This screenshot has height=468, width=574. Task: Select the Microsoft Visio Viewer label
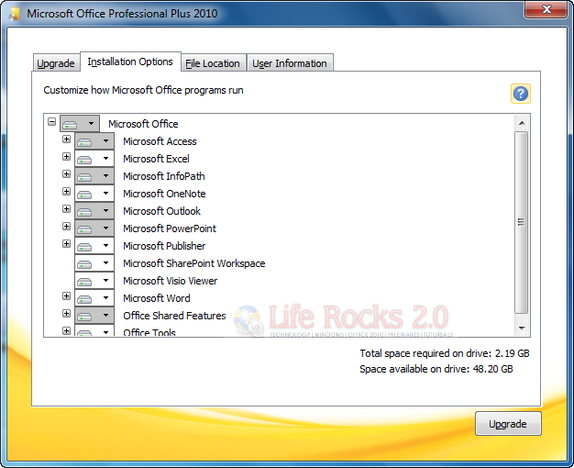(x=170, y=281)
